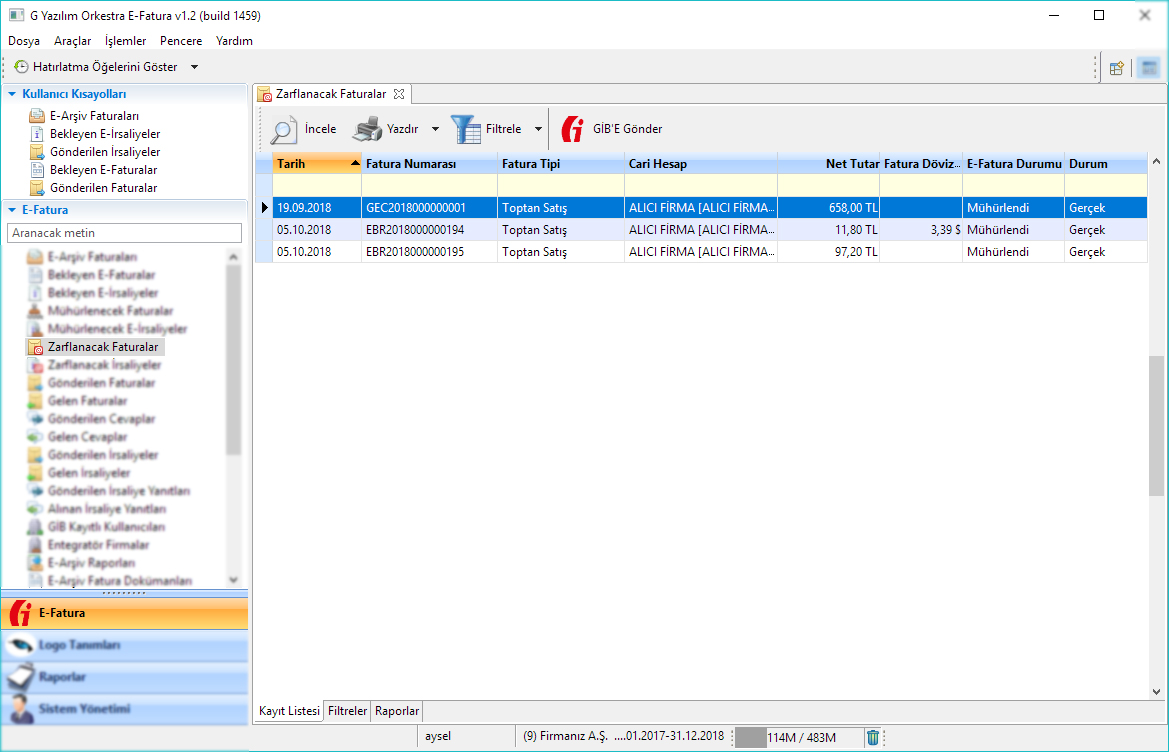Click the Filtrele funnel icon
Image resolution: width=1169 pixels, height=752 pixels.
465,129
